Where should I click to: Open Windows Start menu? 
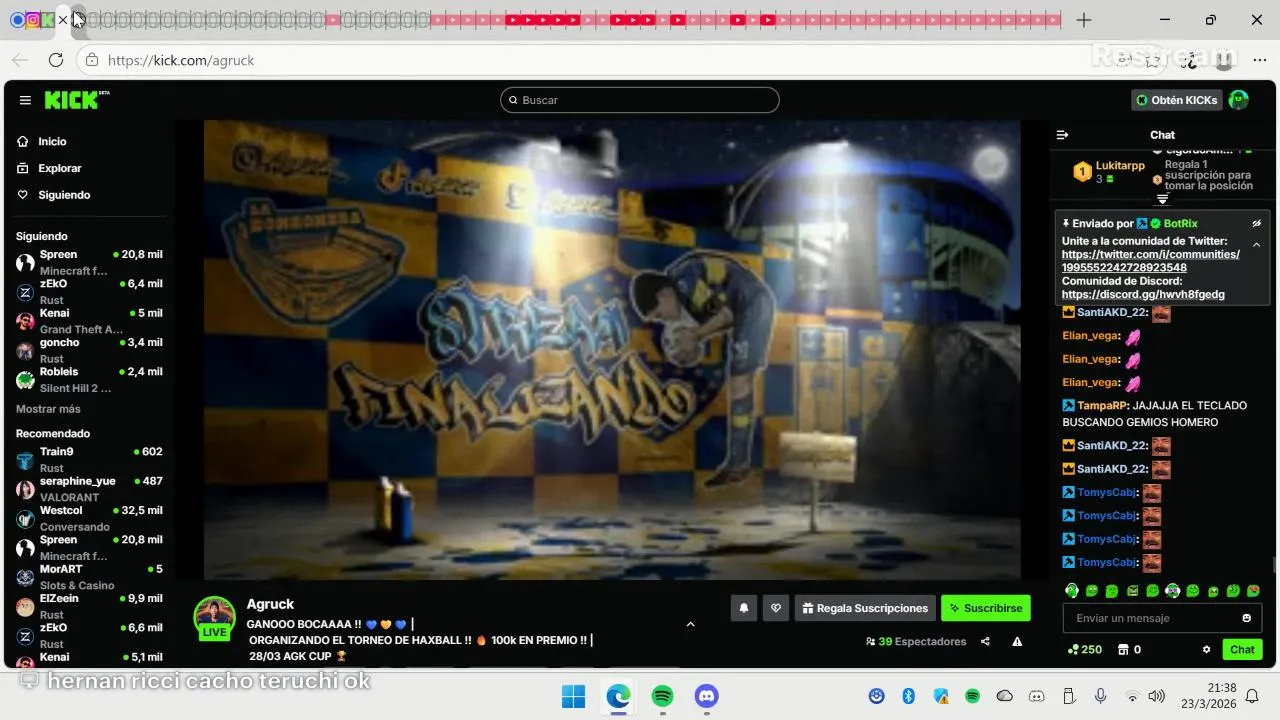pyautogui.click(x=574, y=696)
